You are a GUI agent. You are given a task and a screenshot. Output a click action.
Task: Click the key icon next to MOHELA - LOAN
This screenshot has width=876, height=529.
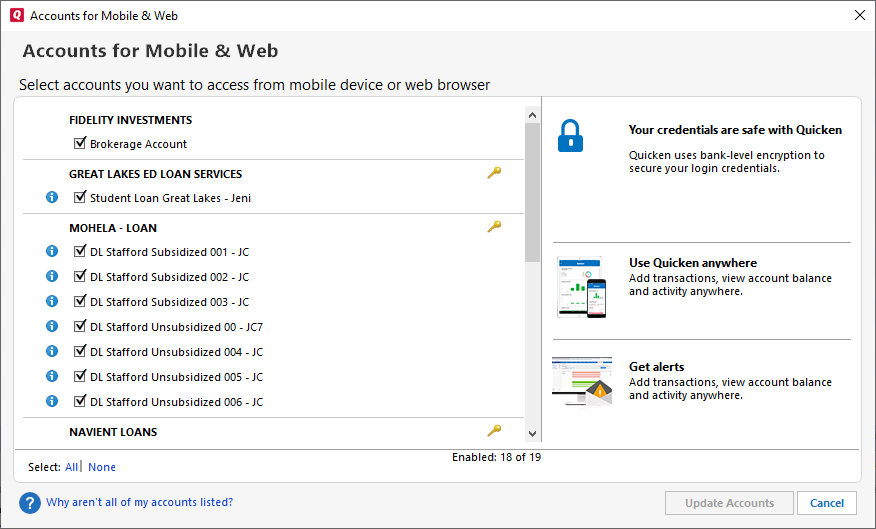[494, 227]
